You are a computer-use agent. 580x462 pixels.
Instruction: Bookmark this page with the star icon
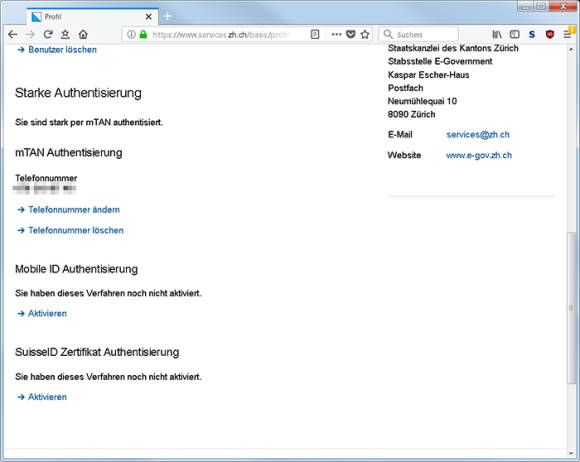[365, 34]
